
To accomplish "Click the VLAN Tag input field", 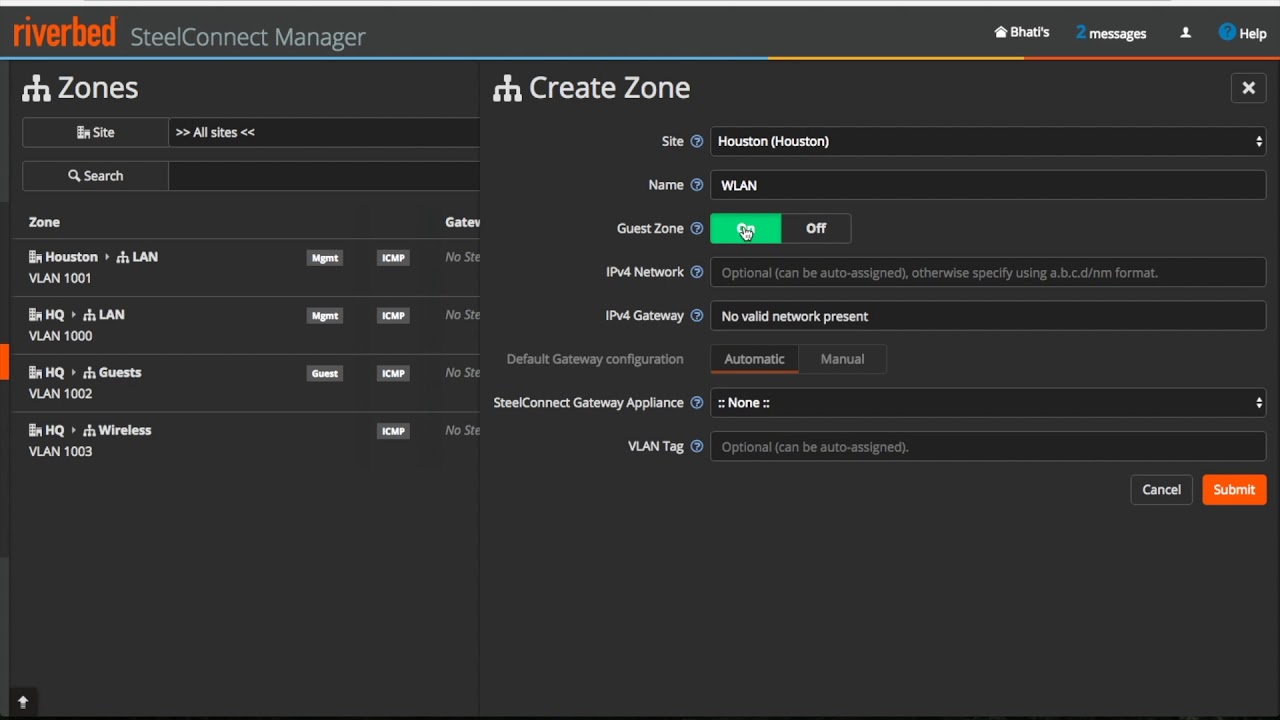I will [x=988, y=447].
